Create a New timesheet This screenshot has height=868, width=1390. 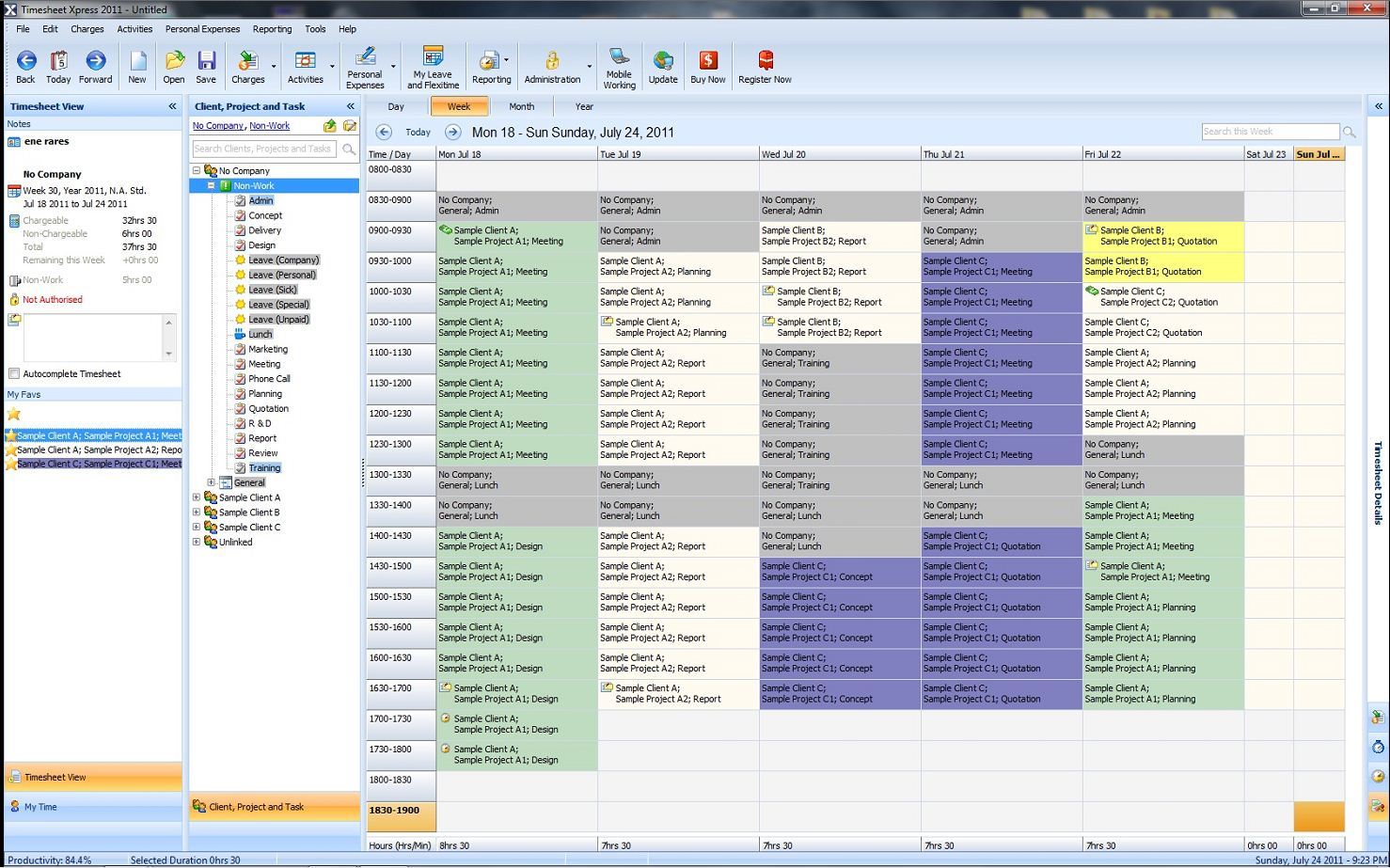coord(137,66)
